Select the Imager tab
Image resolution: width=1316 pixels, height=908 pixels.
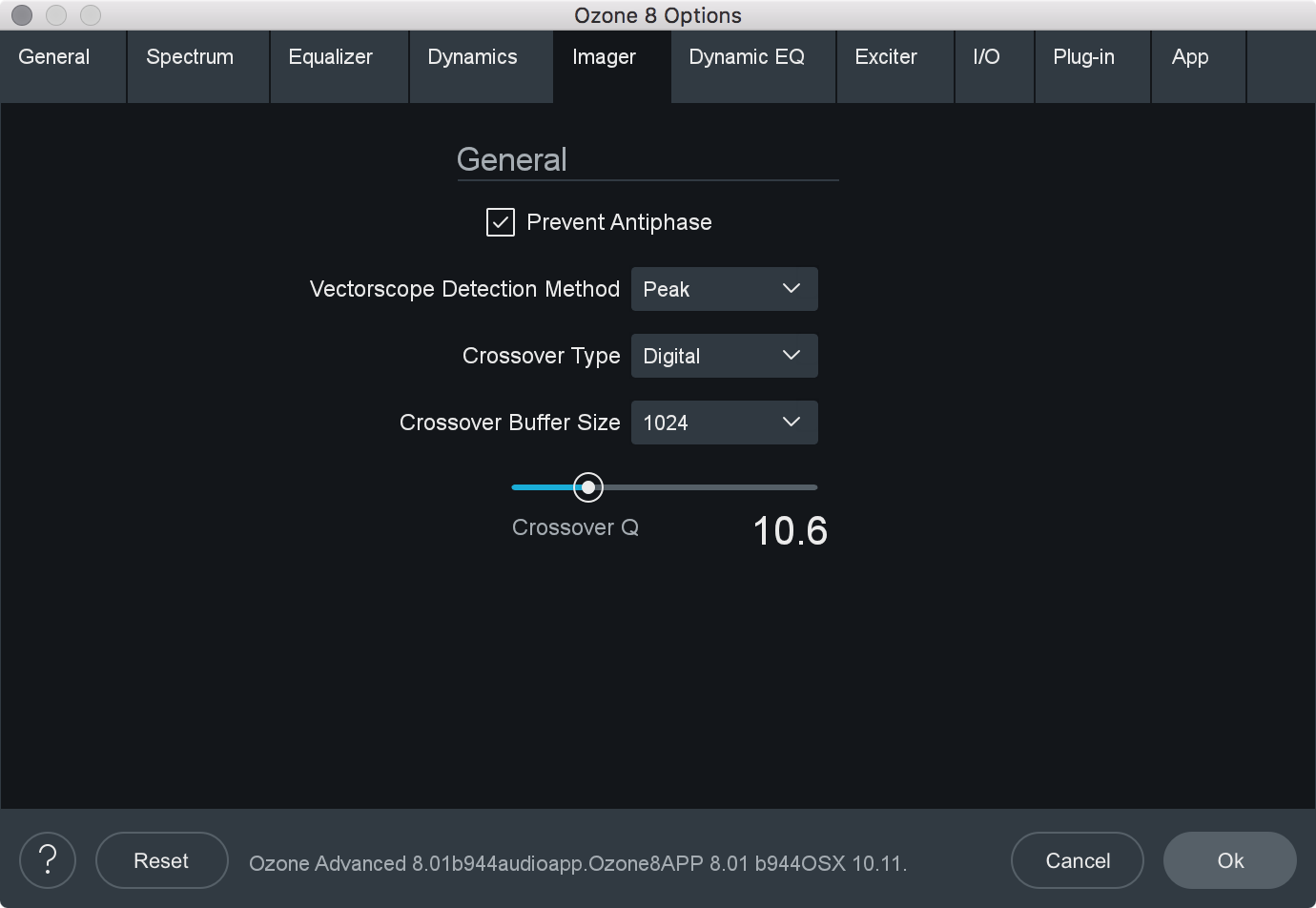(x=612, y=67)
